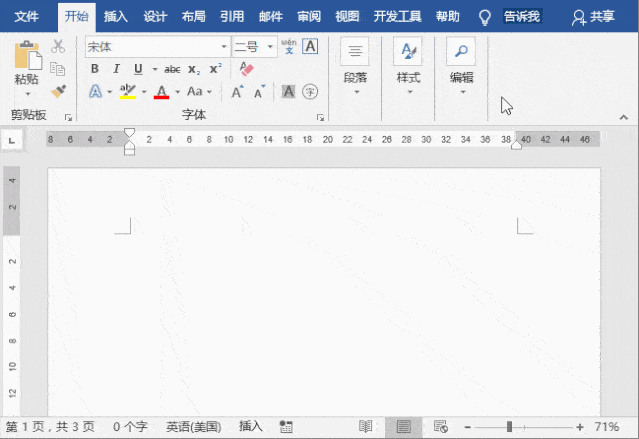Open the 文件 file tab
The height and width of the screenshot is (439, 639).
pyautogui.click(x=26, y=17)
